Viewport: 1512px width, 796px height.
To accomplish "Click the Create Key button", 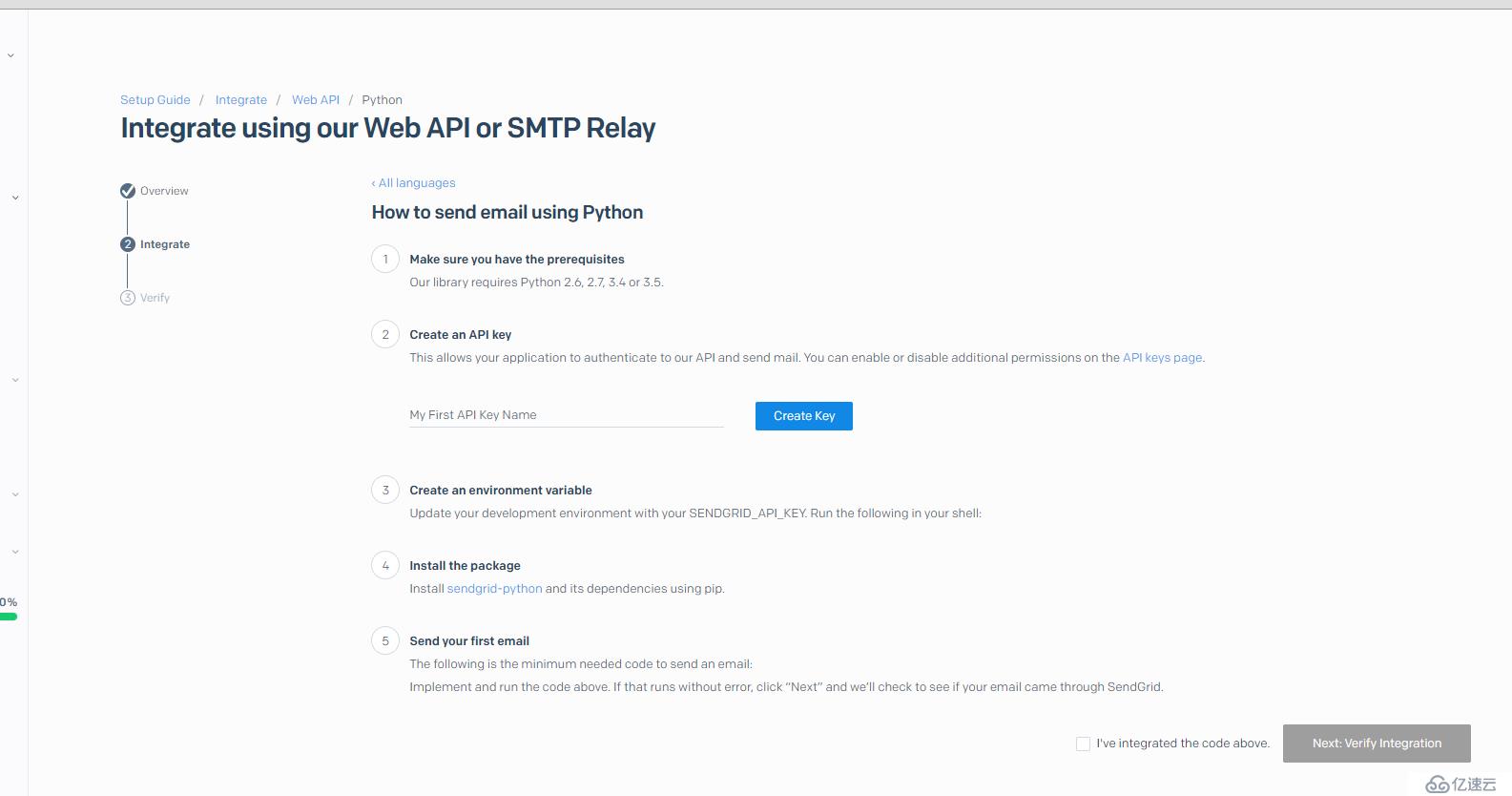I will coord(804,416).
